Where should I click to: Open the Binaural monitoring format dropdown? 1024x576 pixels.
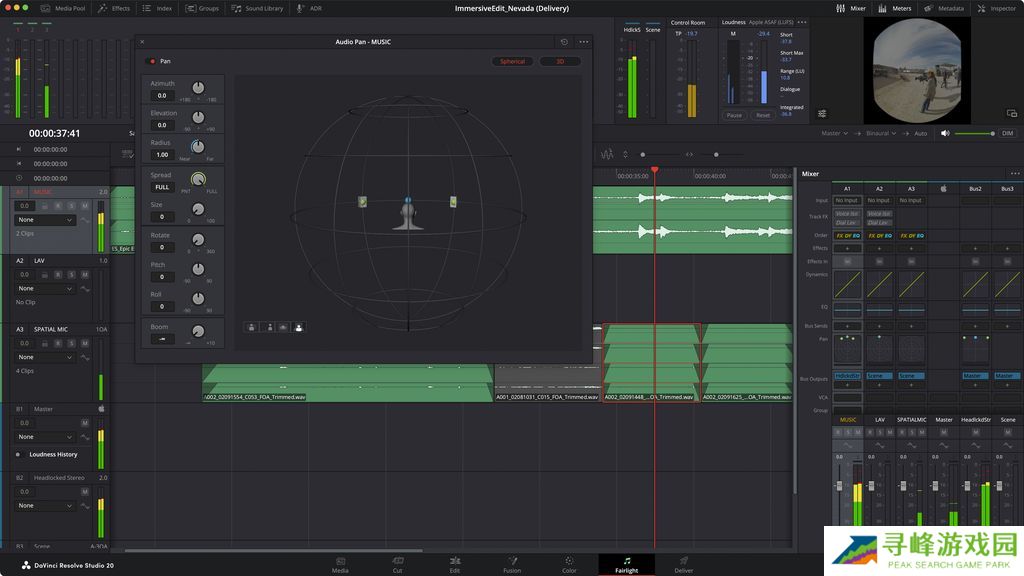point(881,133)
